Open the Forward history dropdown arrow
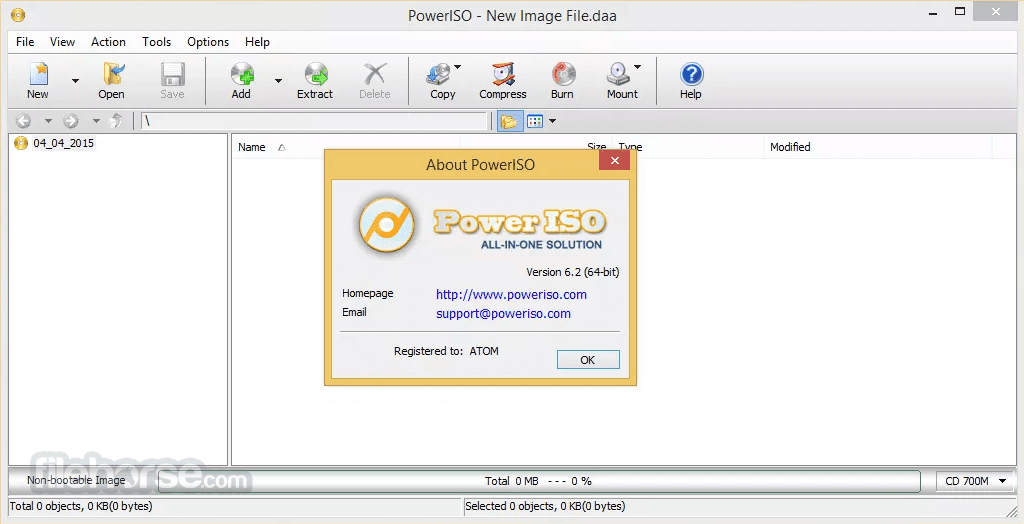Image resolution: width=1024 pixels, height=524 pixels. pos(96,121)
